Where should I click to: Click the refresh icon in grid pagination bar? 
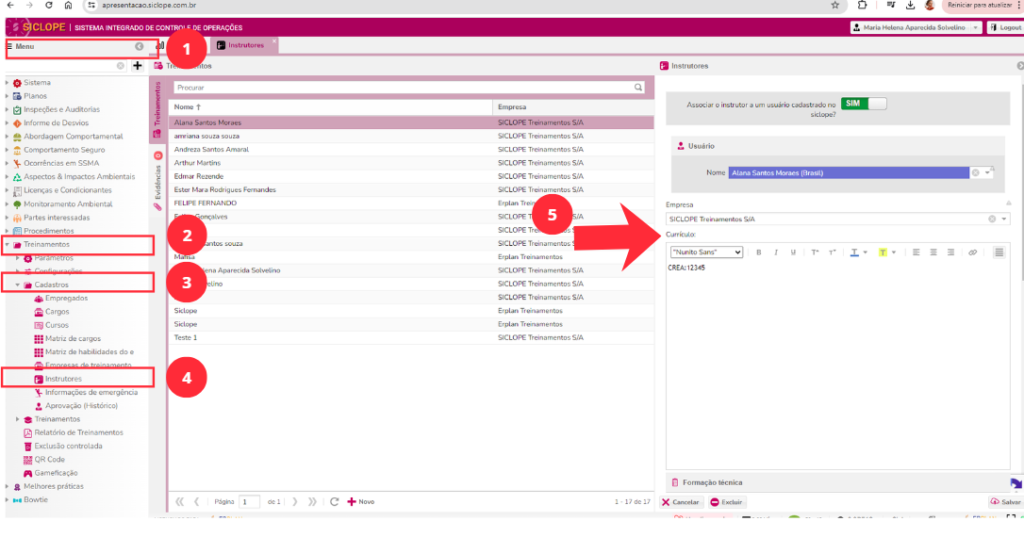click(x=335, y=501)
